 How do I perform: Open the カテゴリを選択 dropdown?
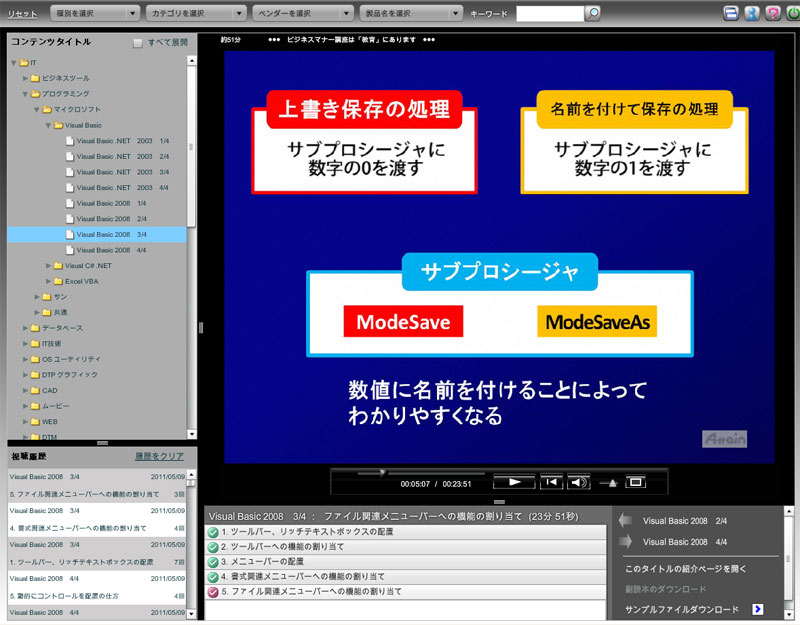pos(195,13)
